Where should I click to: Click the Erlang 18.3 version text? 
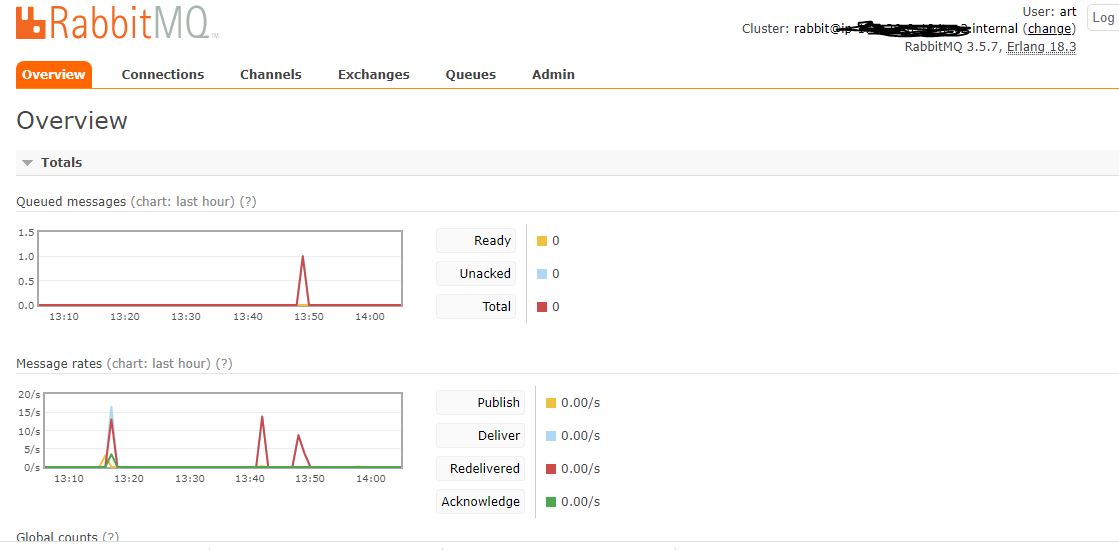point(1041,47)
